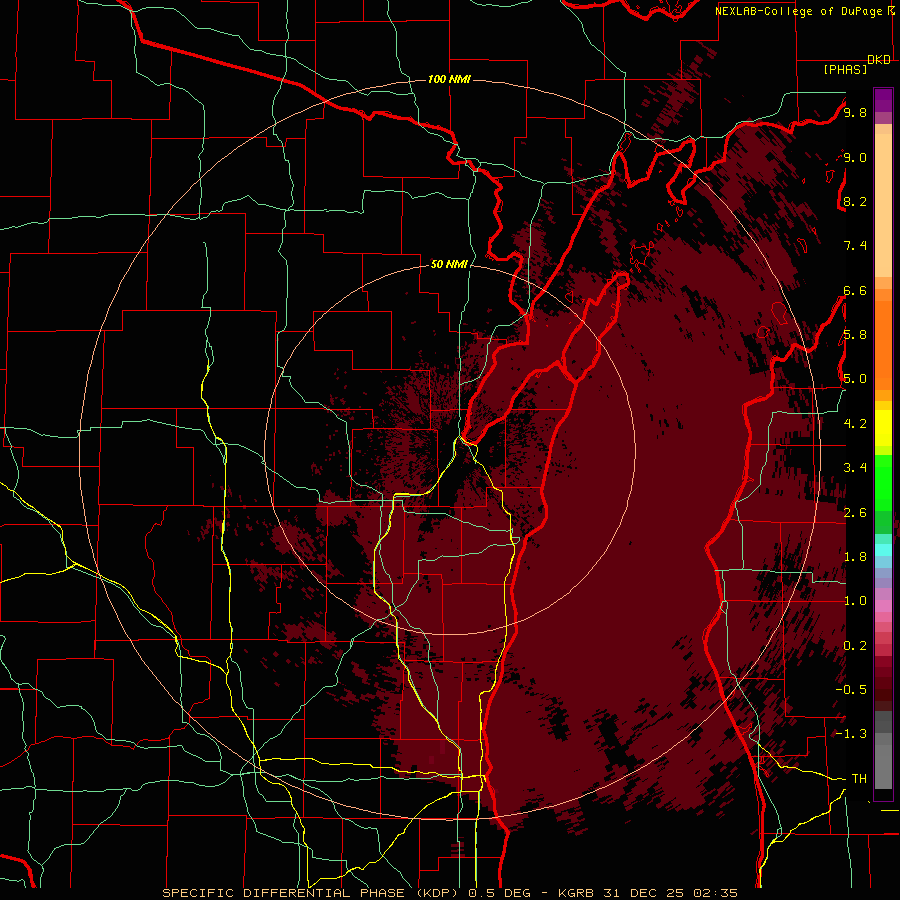Pick the pink swatch on the color bar
This screenshot has width=900, height=900.
(x=883, y=606)
